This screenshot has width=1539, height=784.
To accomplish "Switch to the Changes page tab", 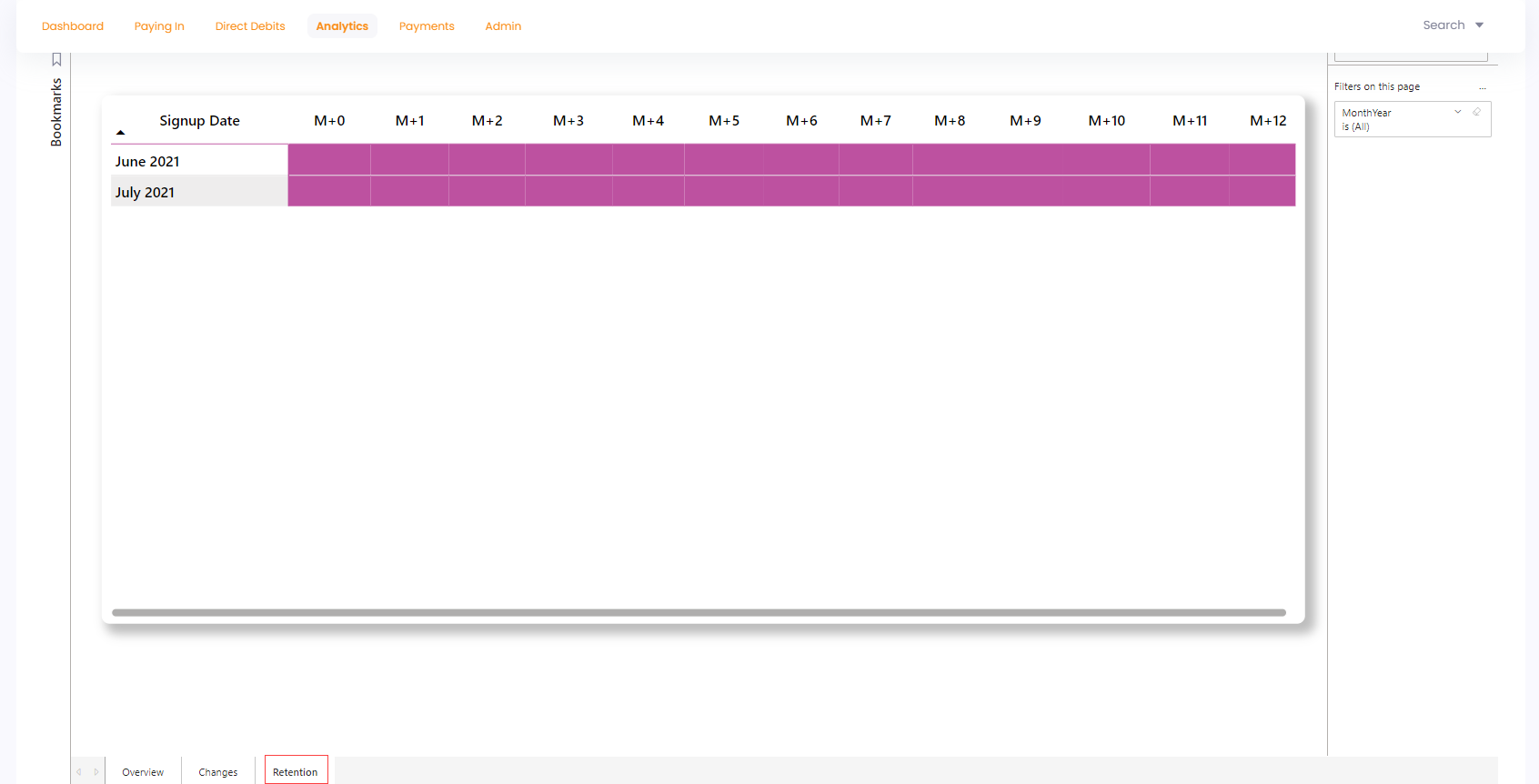I will coord(218,772).
